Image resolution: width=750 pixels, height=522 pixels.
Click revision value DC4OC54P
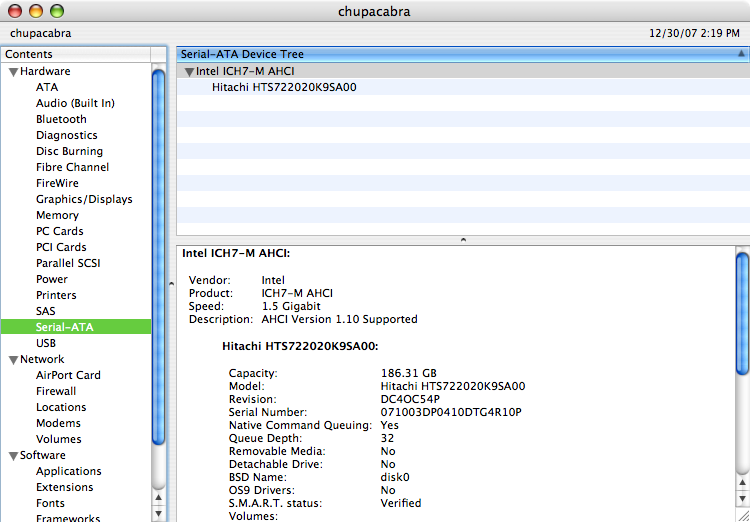[410, 399]
